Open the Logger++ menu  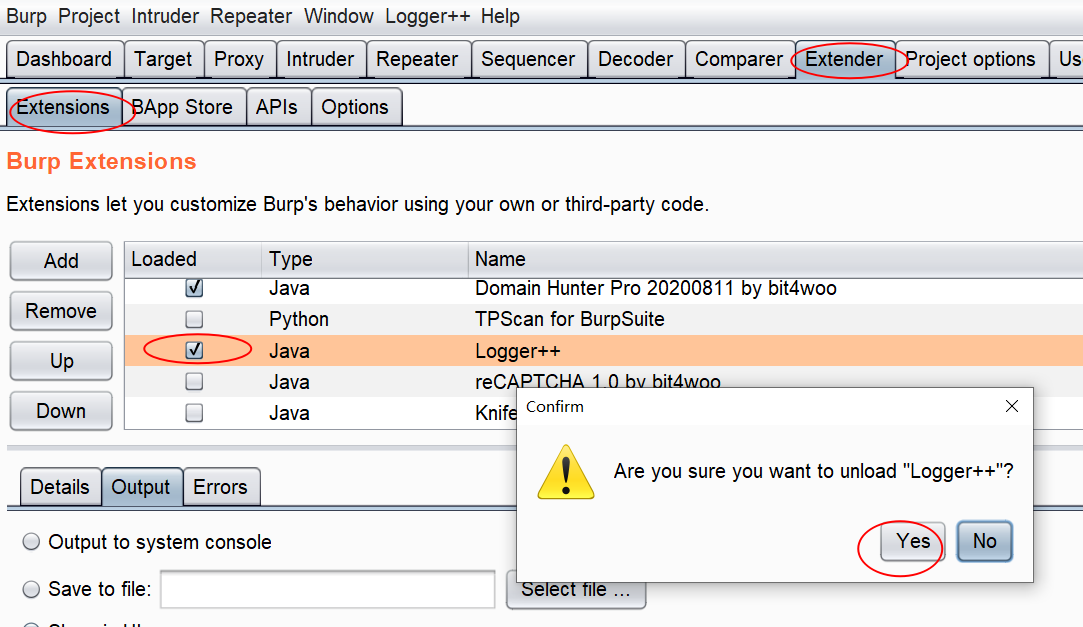point(428,16)
